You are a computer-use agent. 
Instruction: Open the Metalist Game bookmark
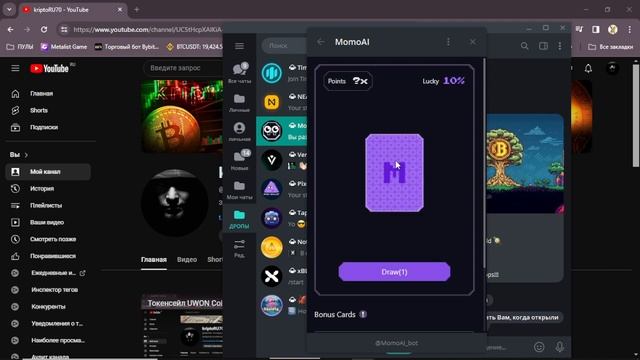[x=64, y=47]
